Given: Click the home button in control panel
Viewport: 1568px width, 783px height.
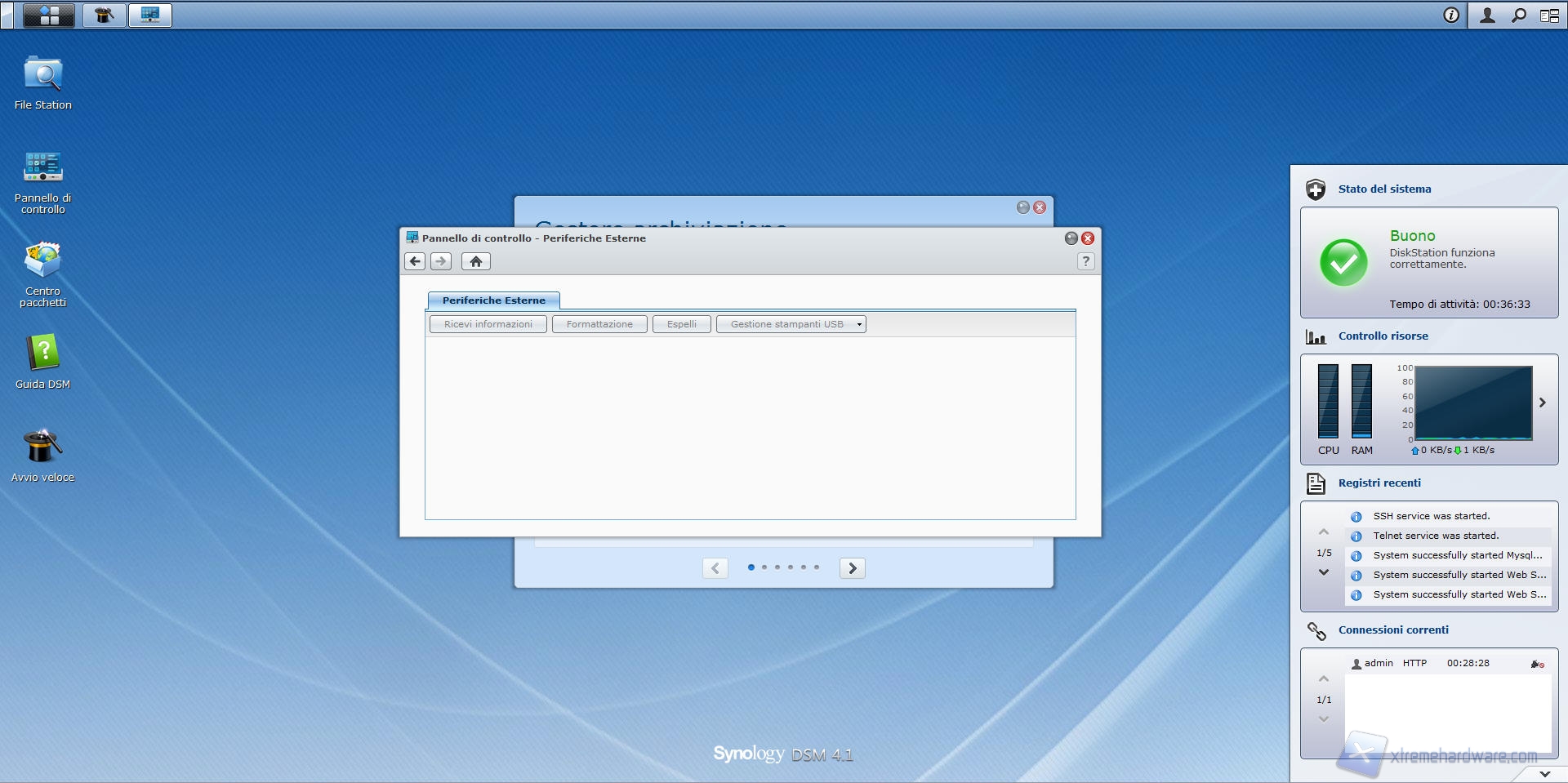Looking at the screenshot, I should [476, 261].
